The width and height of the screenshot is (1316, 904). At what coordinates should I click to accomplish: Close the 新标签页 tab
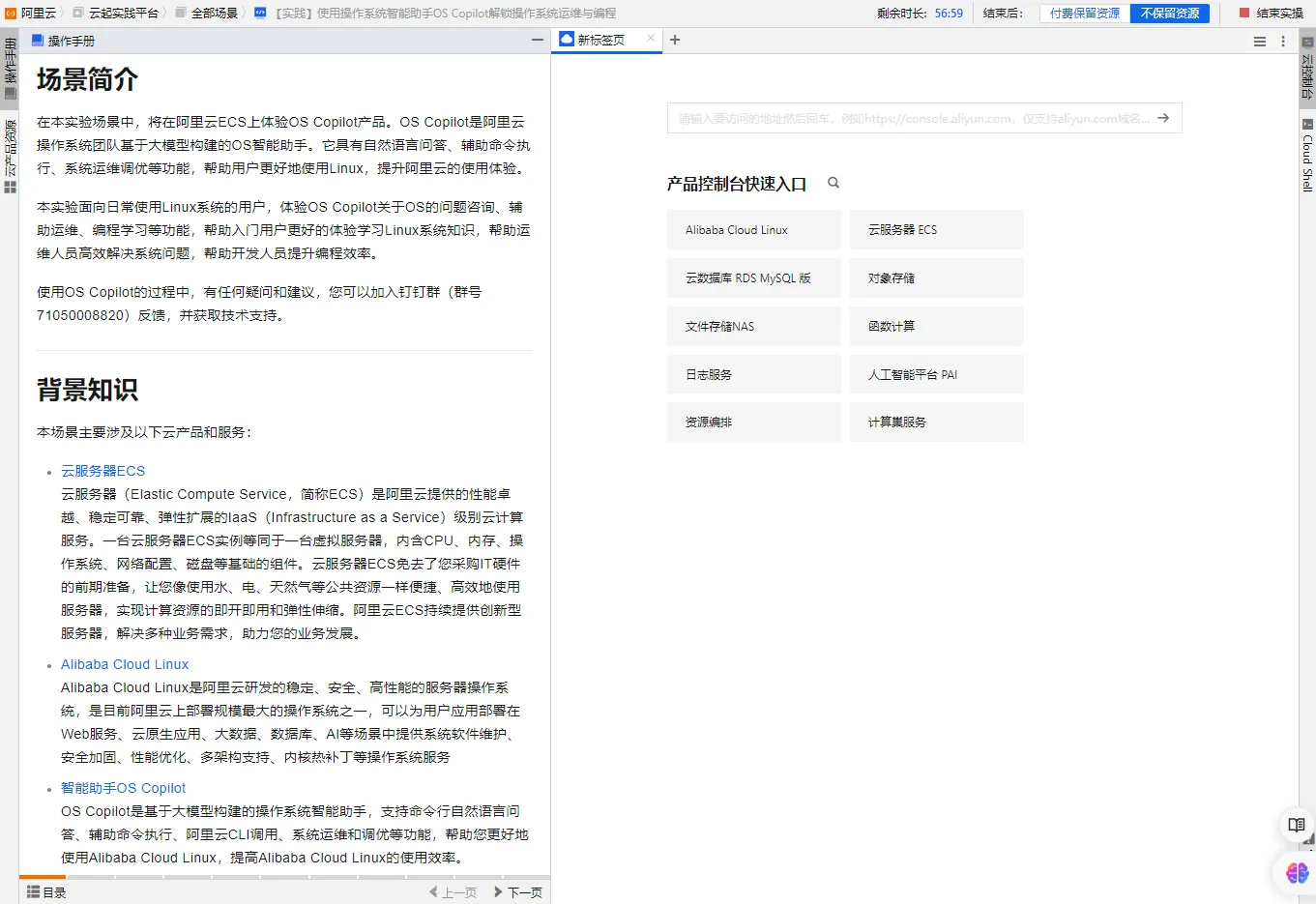[651, 39]
